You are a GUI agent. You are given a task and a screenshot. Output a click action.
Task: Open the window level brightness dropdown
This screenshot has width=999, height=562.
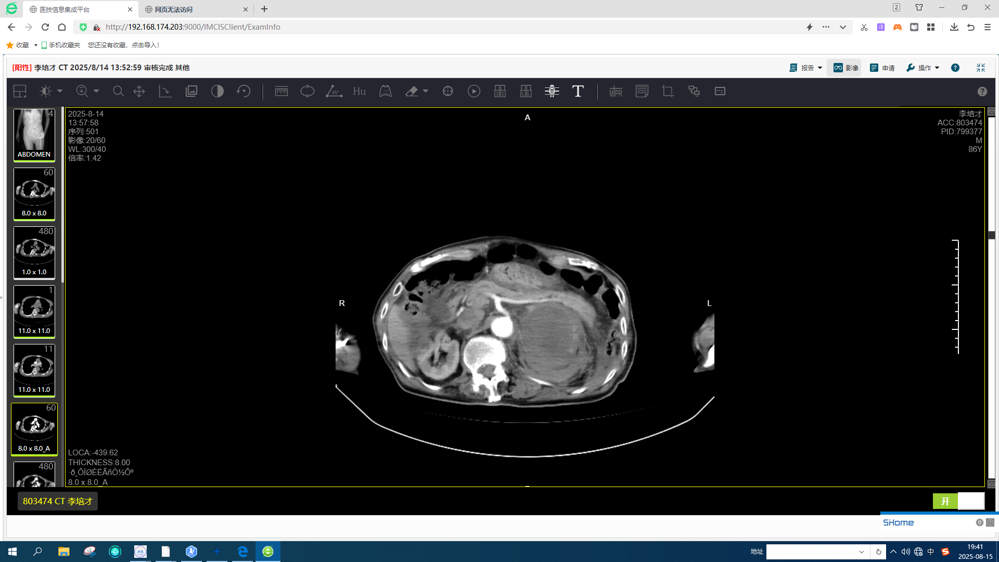coord(60,91)
